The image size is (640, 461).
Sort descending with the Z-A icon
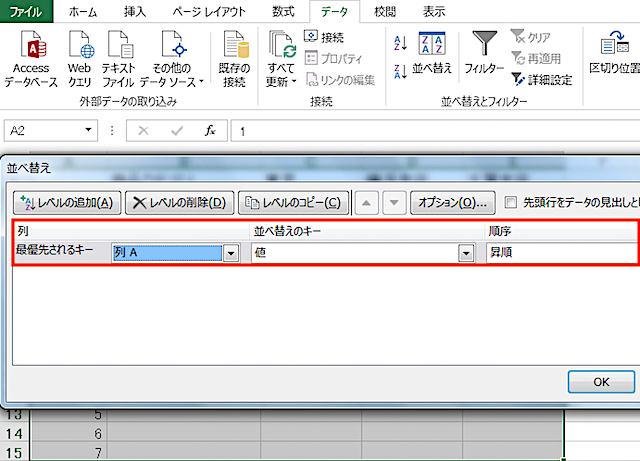400,71
